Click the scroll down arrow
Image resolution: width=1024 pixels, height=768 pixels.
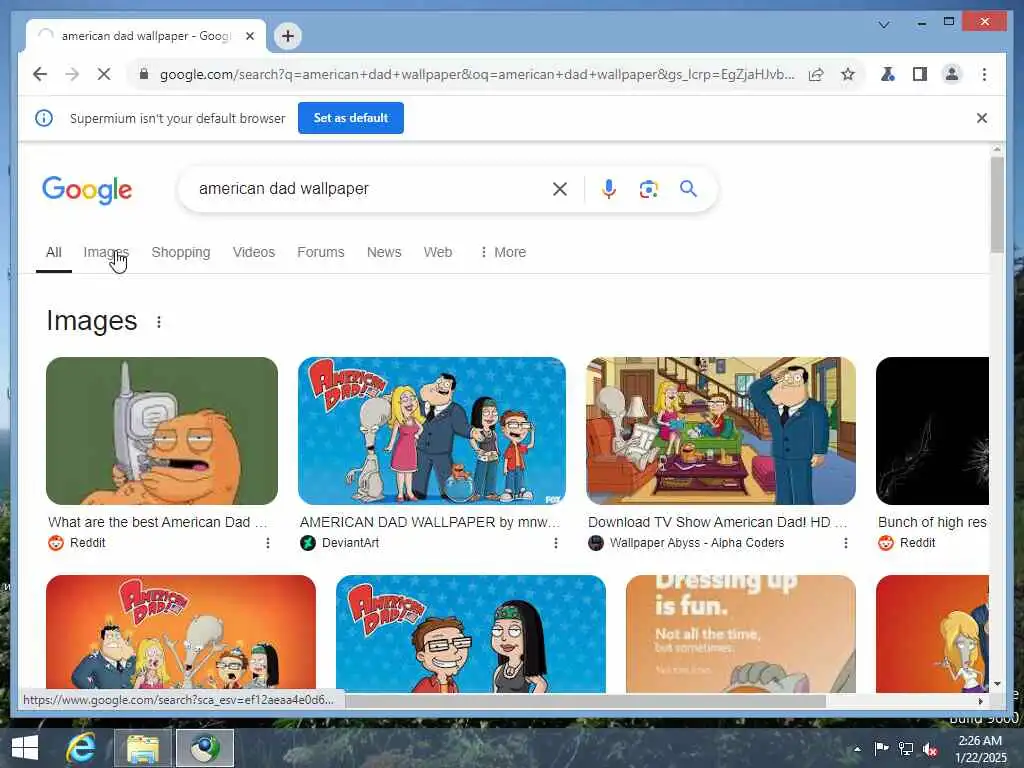click(997, 684)
